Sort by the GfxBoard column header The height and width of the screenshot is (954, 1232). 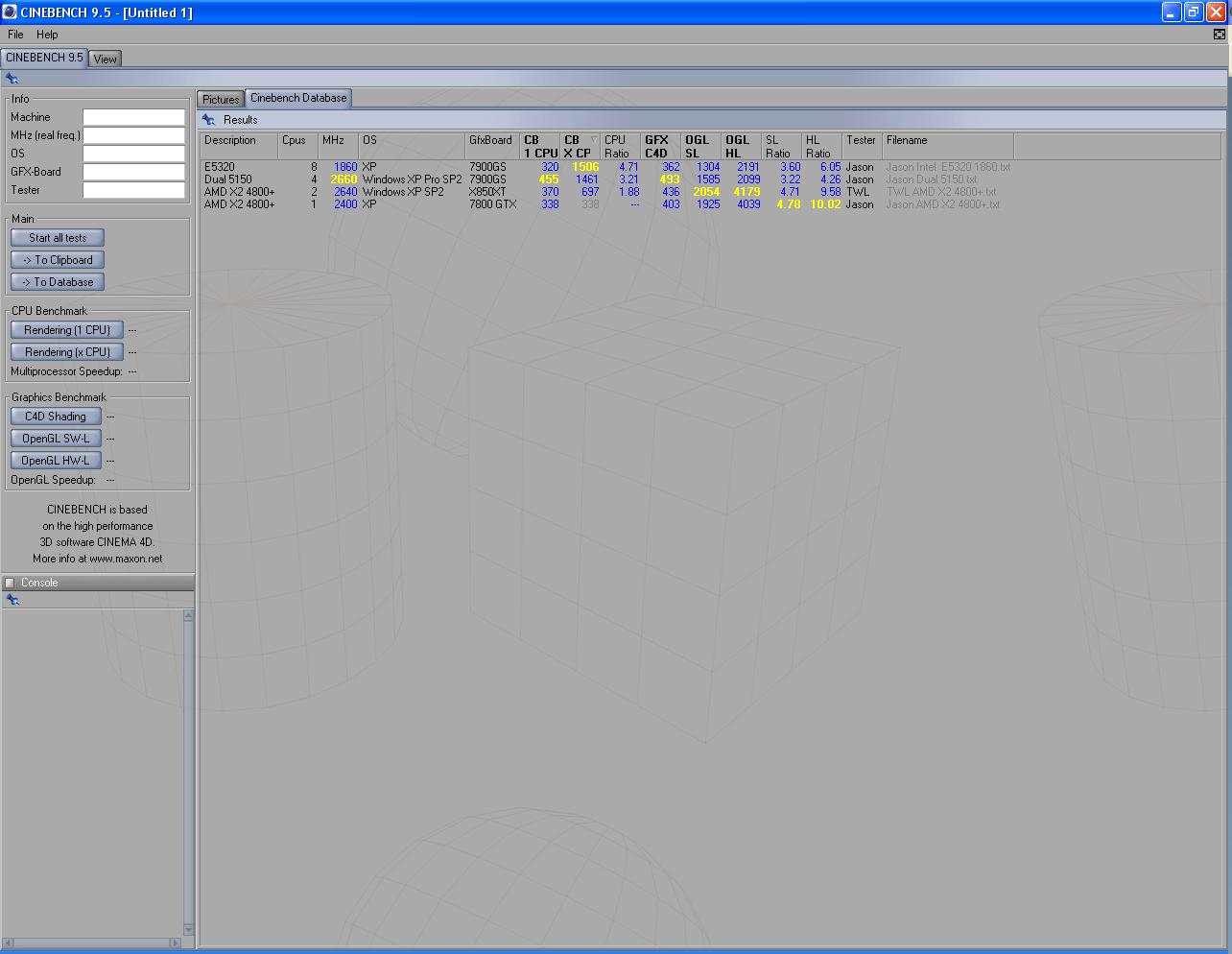point(492,146)
